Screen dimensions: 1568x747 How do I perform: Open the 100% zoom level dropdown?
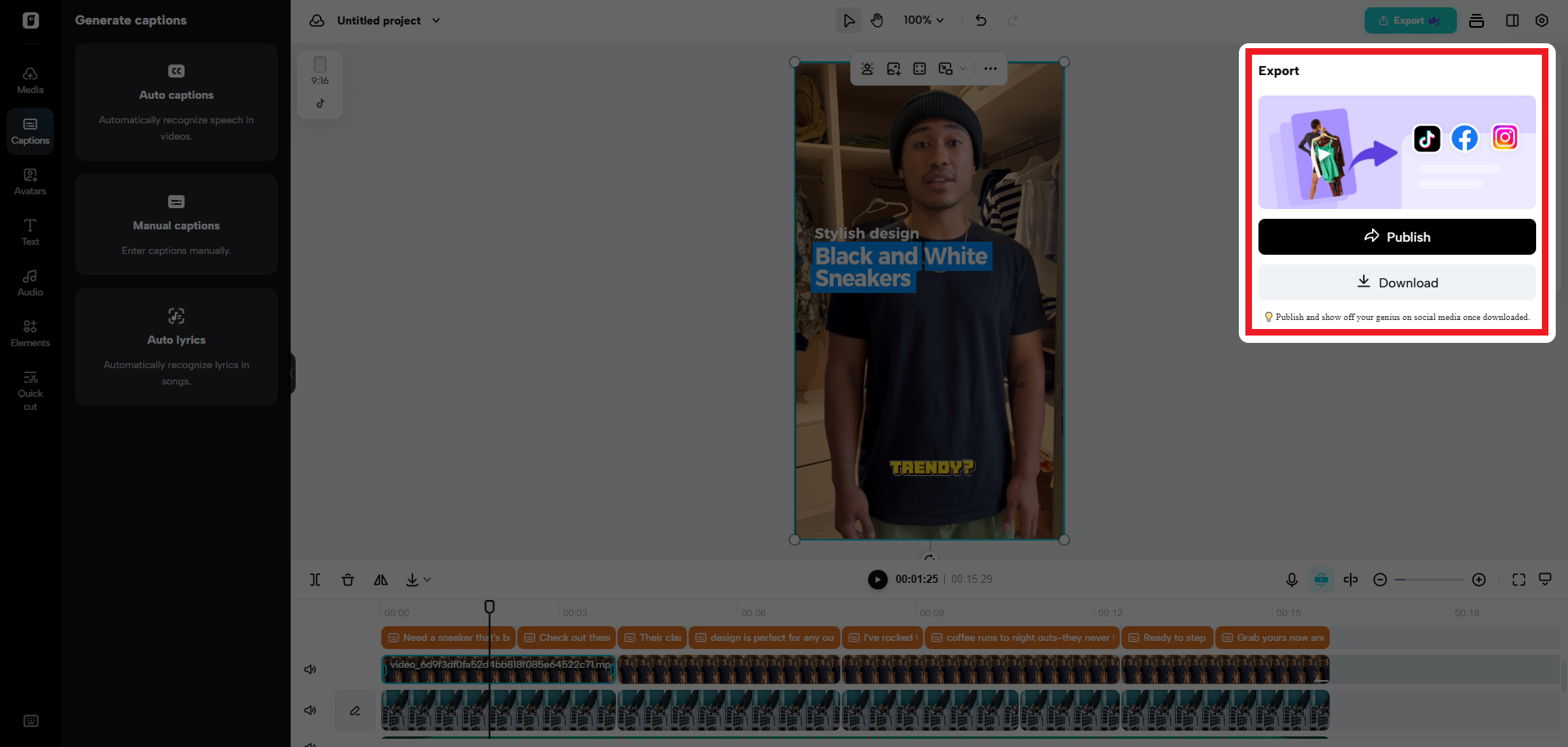click(924, 20)
